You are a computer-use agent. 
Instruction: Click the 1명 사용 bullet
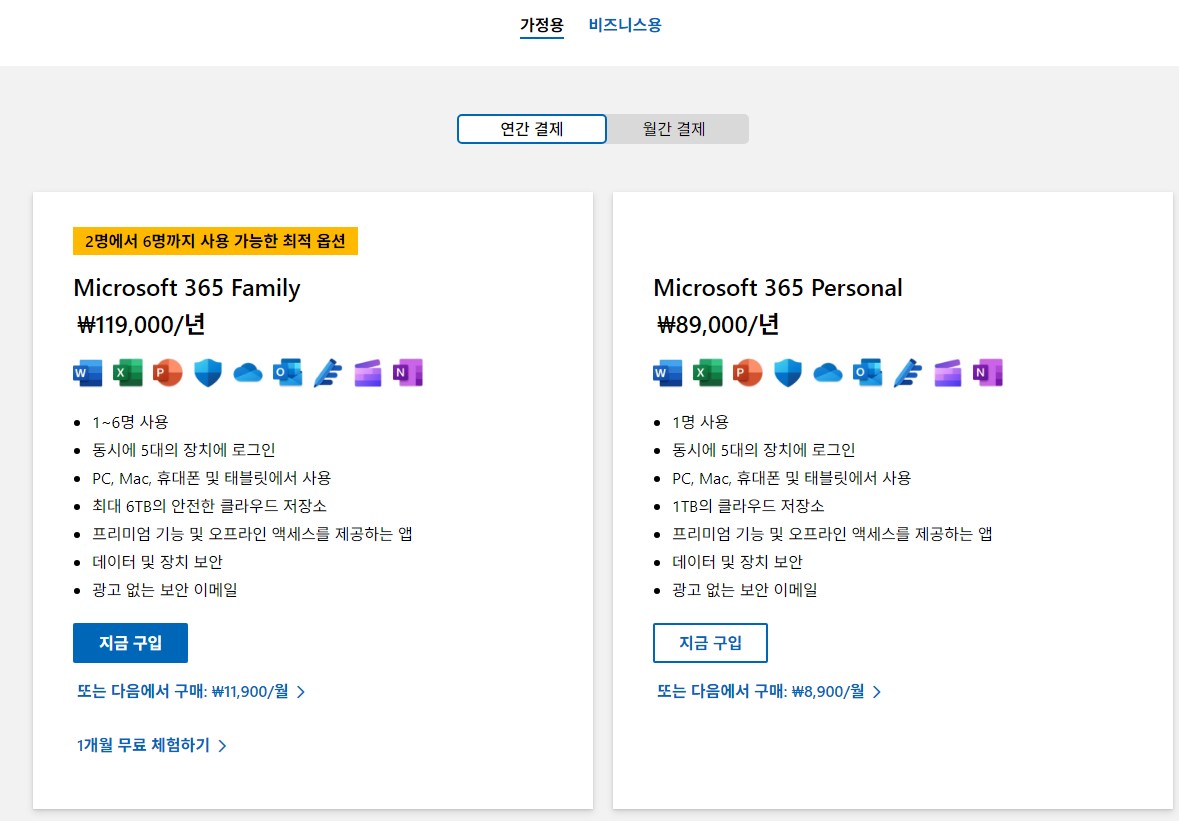click(x=700, y=422)
